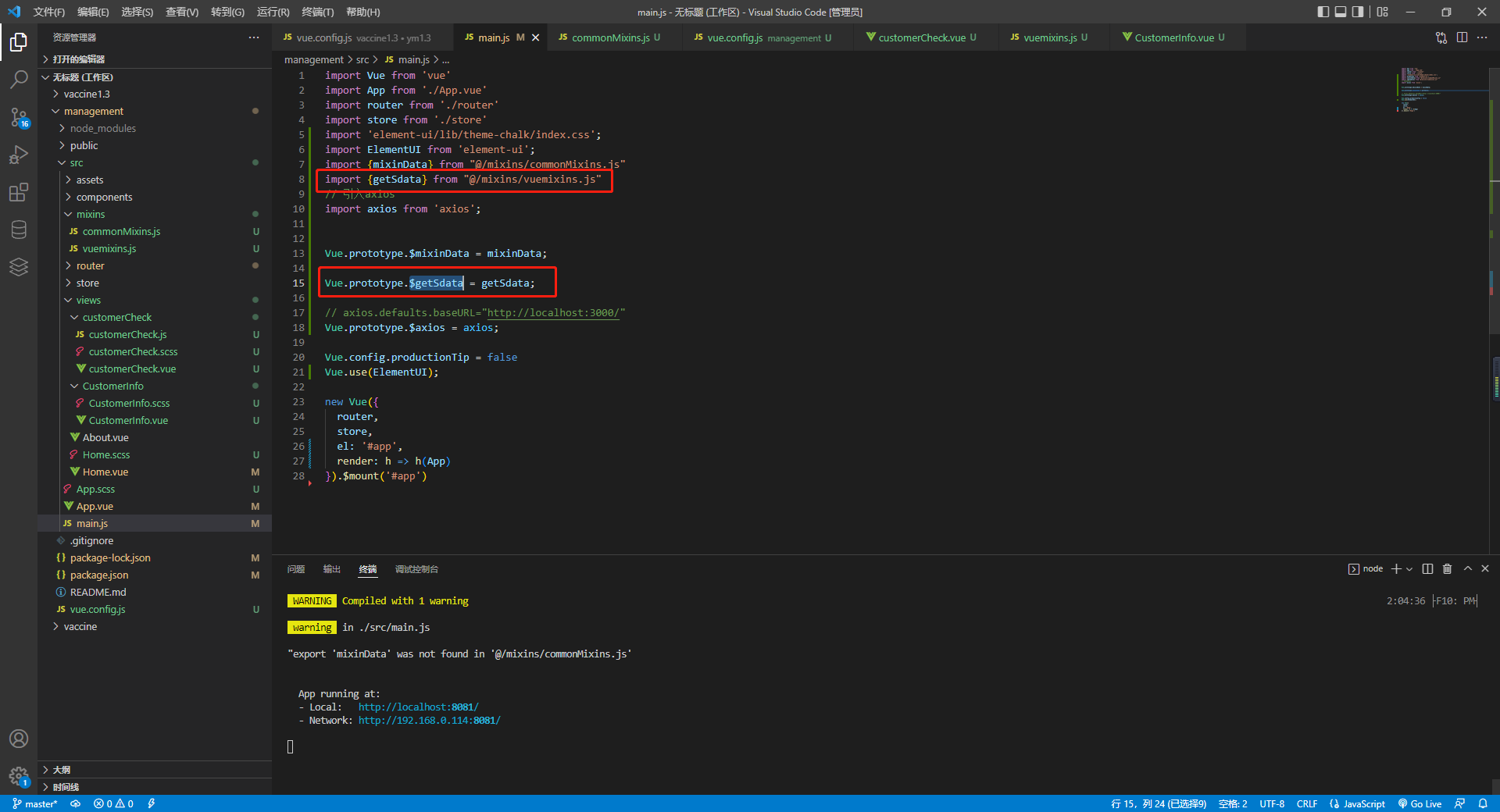Toggle the secondary sidebar layout button

click(x=1358, y=12)
